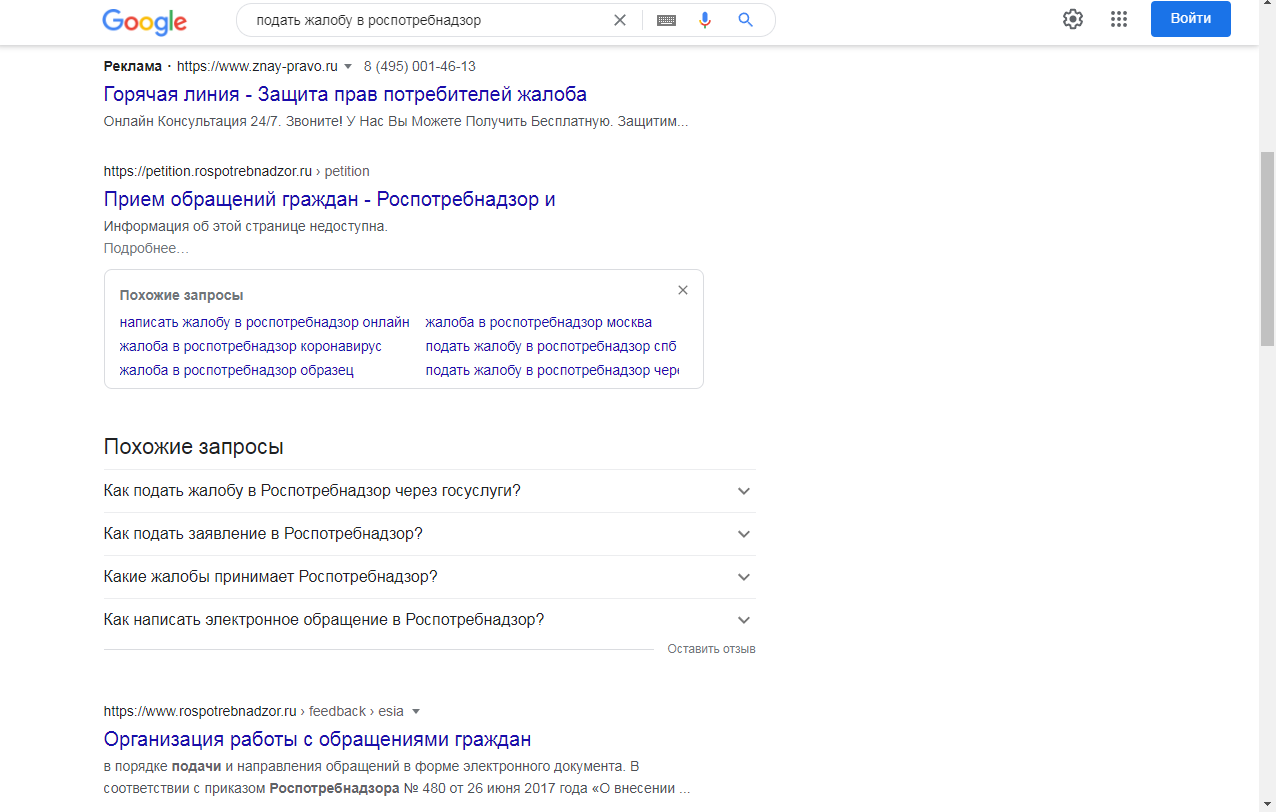
Task: Open ad link Горячая линия - Защита прав потребителей
Action: 345,94
